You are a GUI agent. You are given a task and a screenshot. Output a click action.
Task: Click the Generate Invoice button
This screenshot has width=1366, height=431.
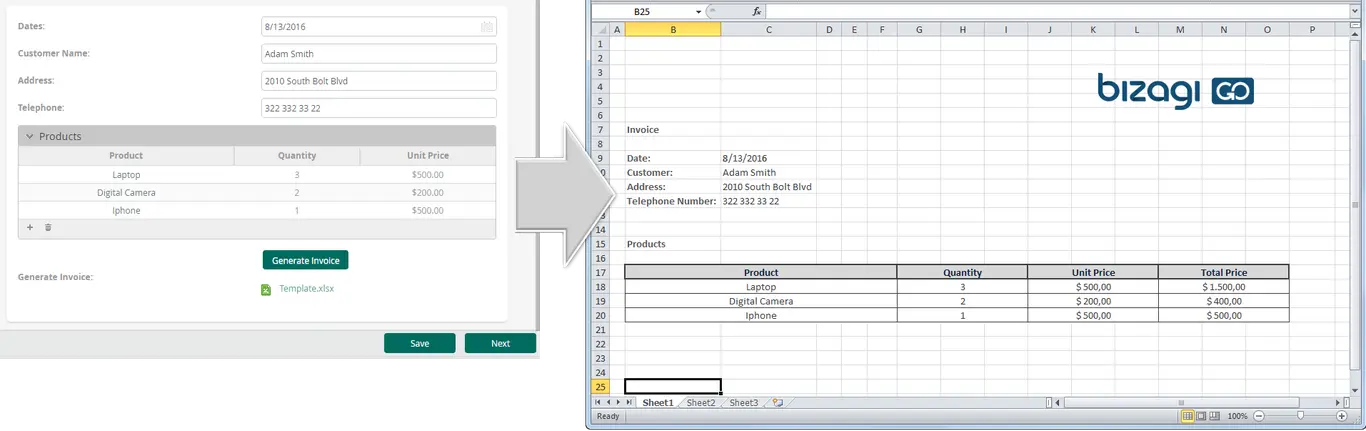(x=305, y=260)
